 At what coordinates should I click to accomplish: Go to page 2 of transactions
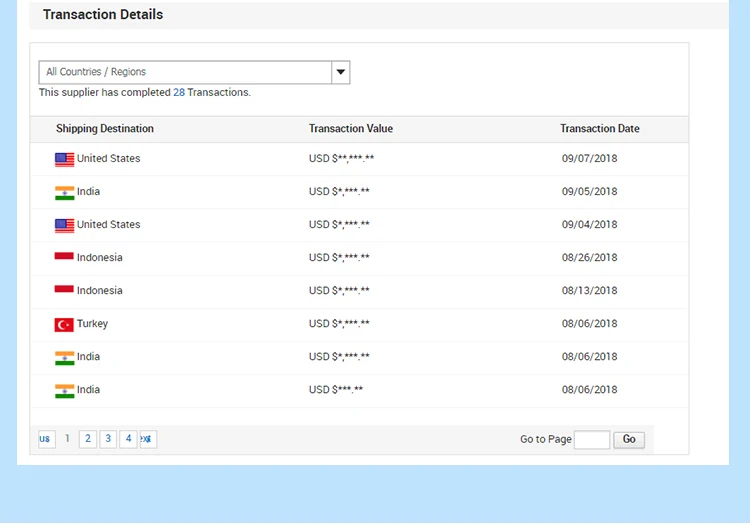coord(88,439)
